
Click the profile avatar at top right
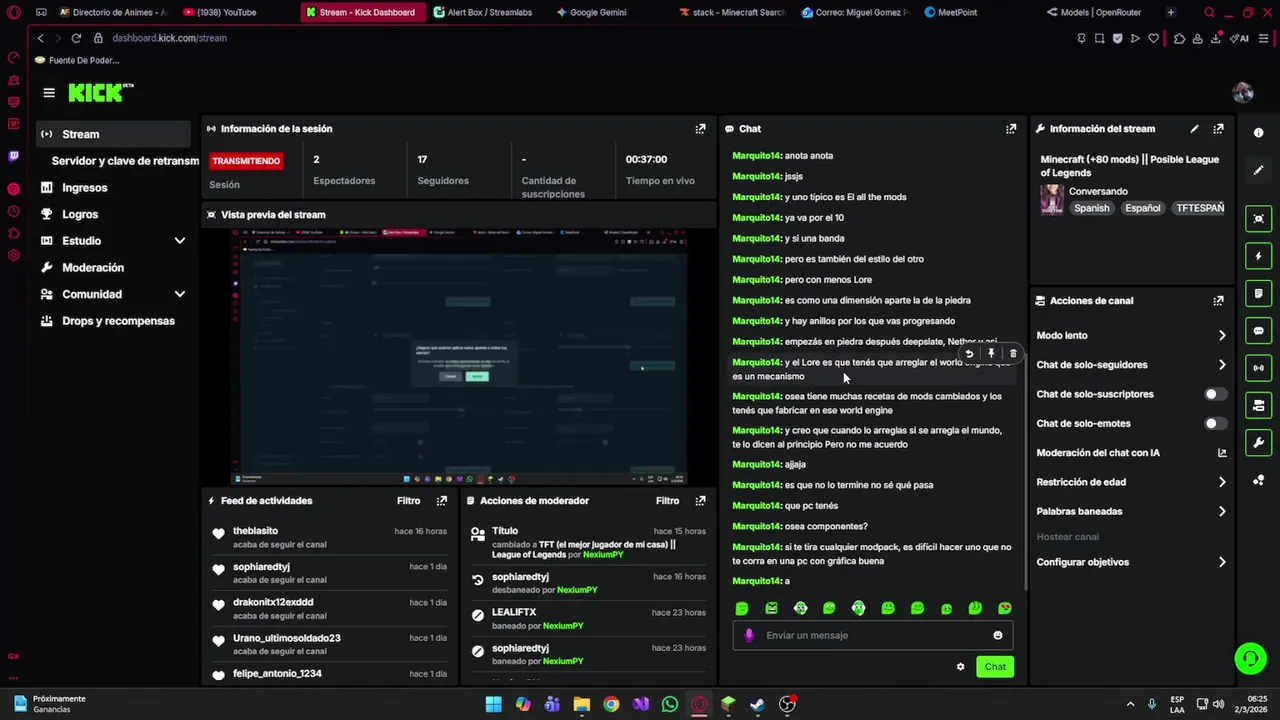1243,93
